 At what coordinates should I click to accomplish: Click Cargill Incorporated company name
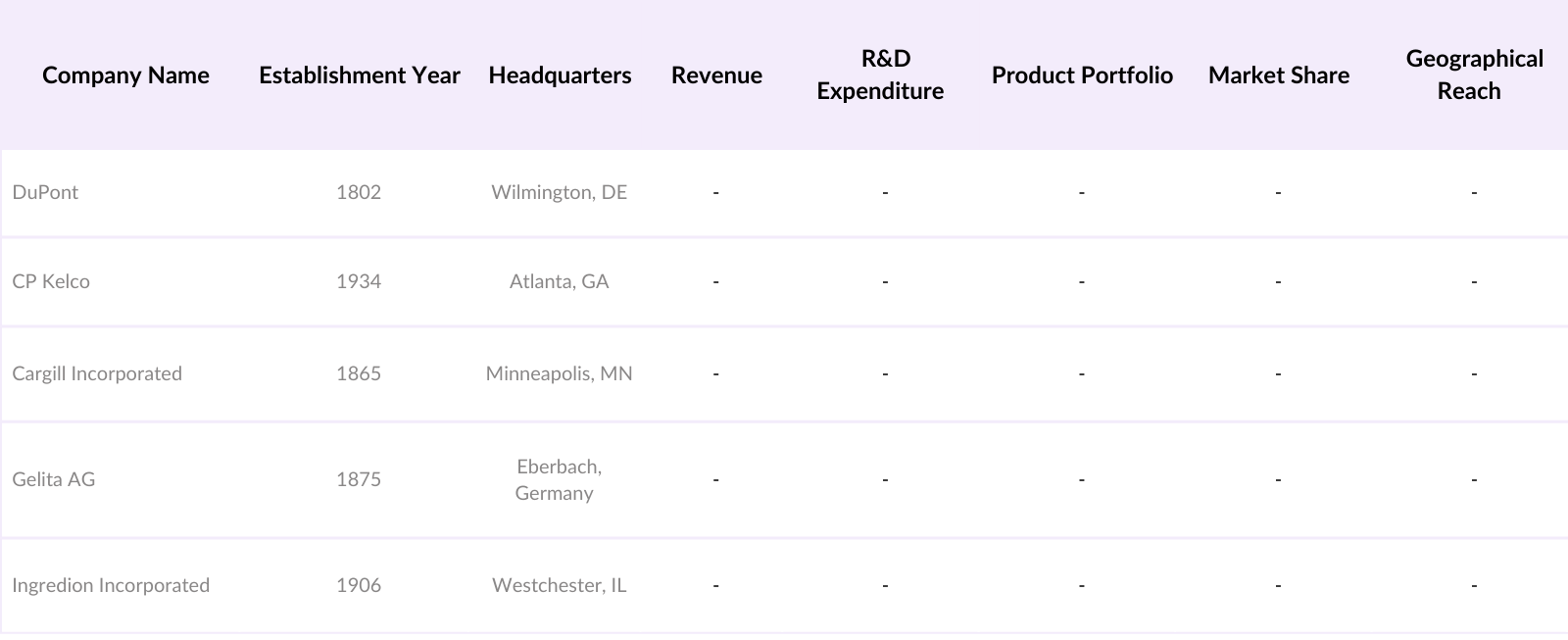pyautogui.click(x=97, y=373)
